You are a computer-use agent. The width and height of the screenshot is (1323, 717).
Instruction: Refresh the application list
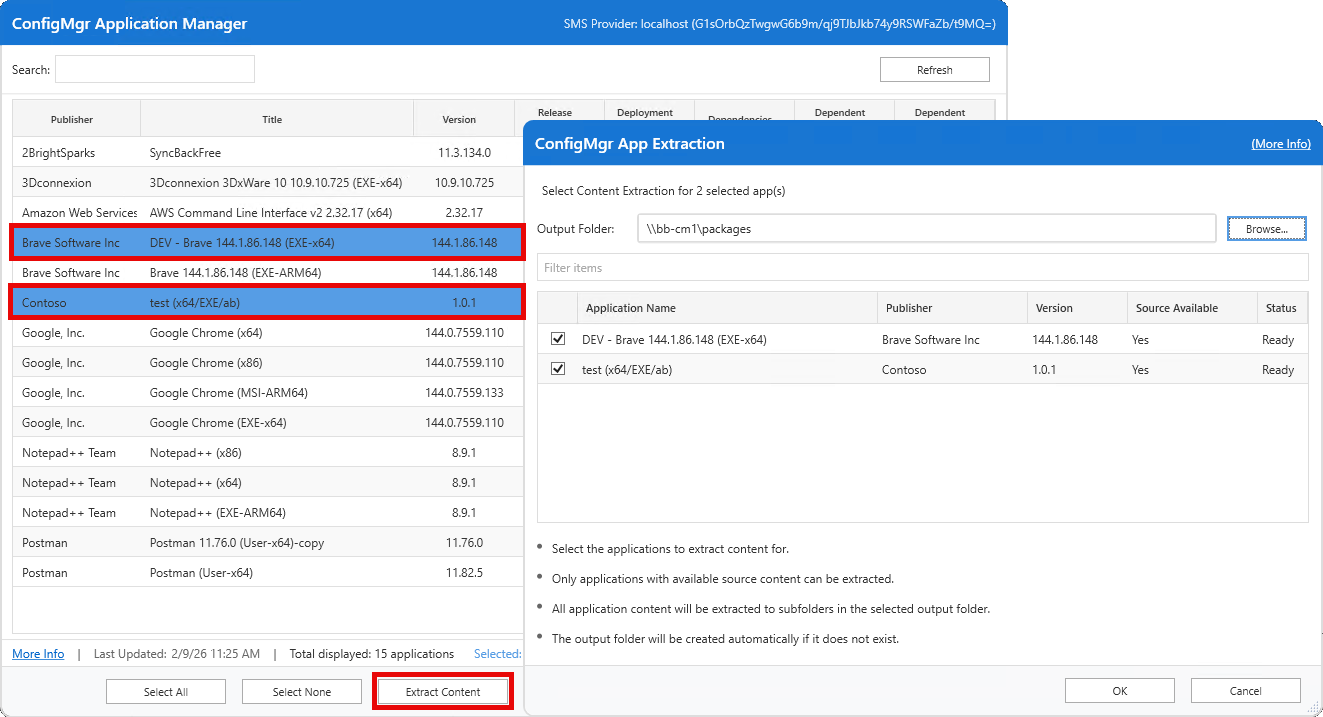click(934, 70)
